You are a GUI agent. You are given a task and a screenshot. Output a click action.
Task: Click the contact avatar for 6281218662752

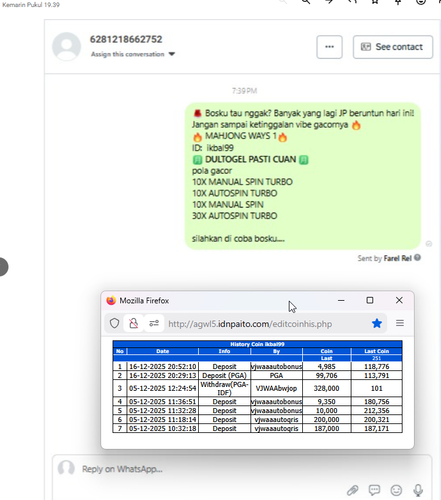click(67, 47)
